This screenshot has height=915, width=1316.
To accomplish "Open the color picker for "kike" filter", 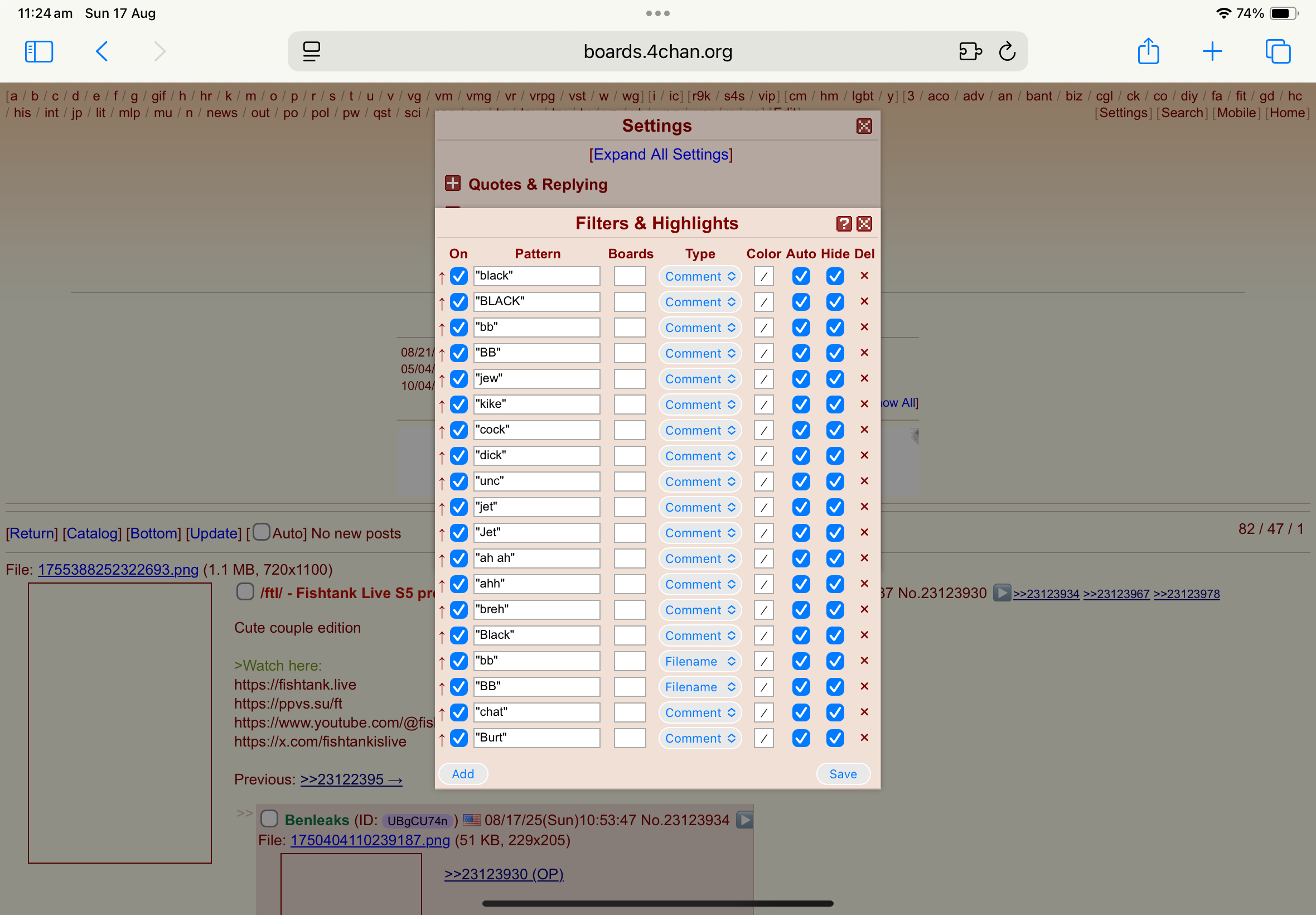I will (763, 404).
